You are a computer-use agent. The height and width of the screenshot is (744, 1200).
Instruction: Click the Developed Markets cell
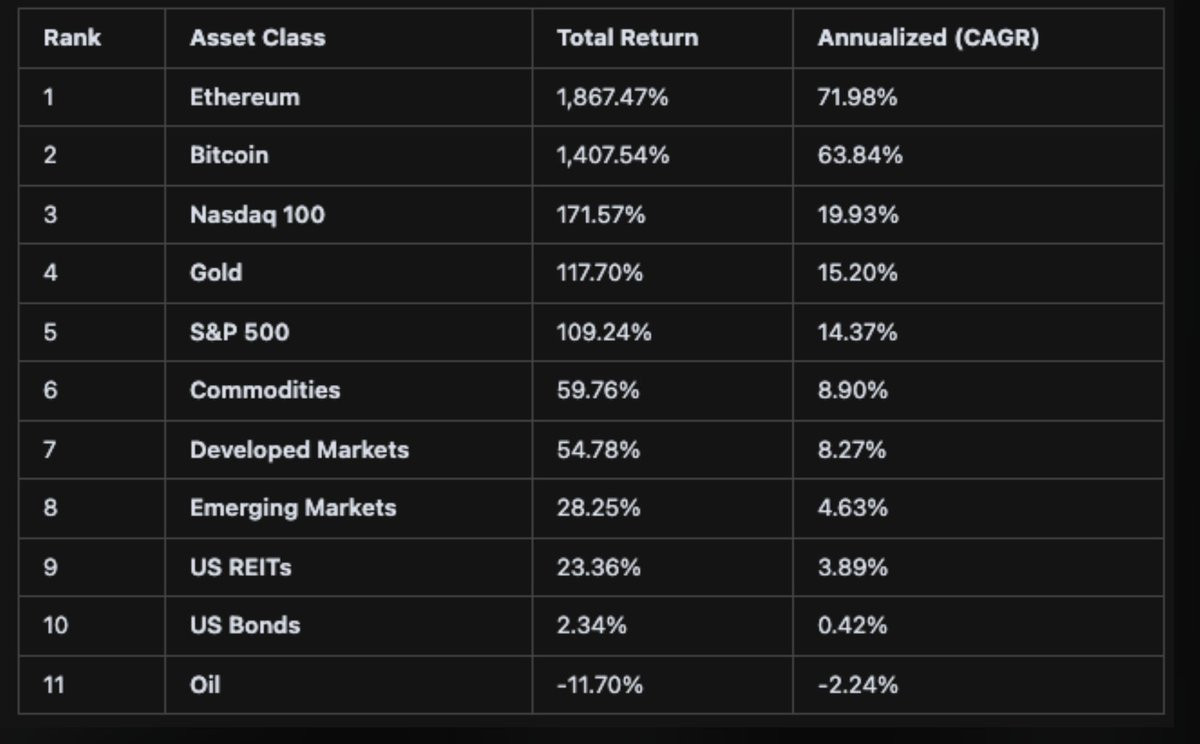[299, 449]
